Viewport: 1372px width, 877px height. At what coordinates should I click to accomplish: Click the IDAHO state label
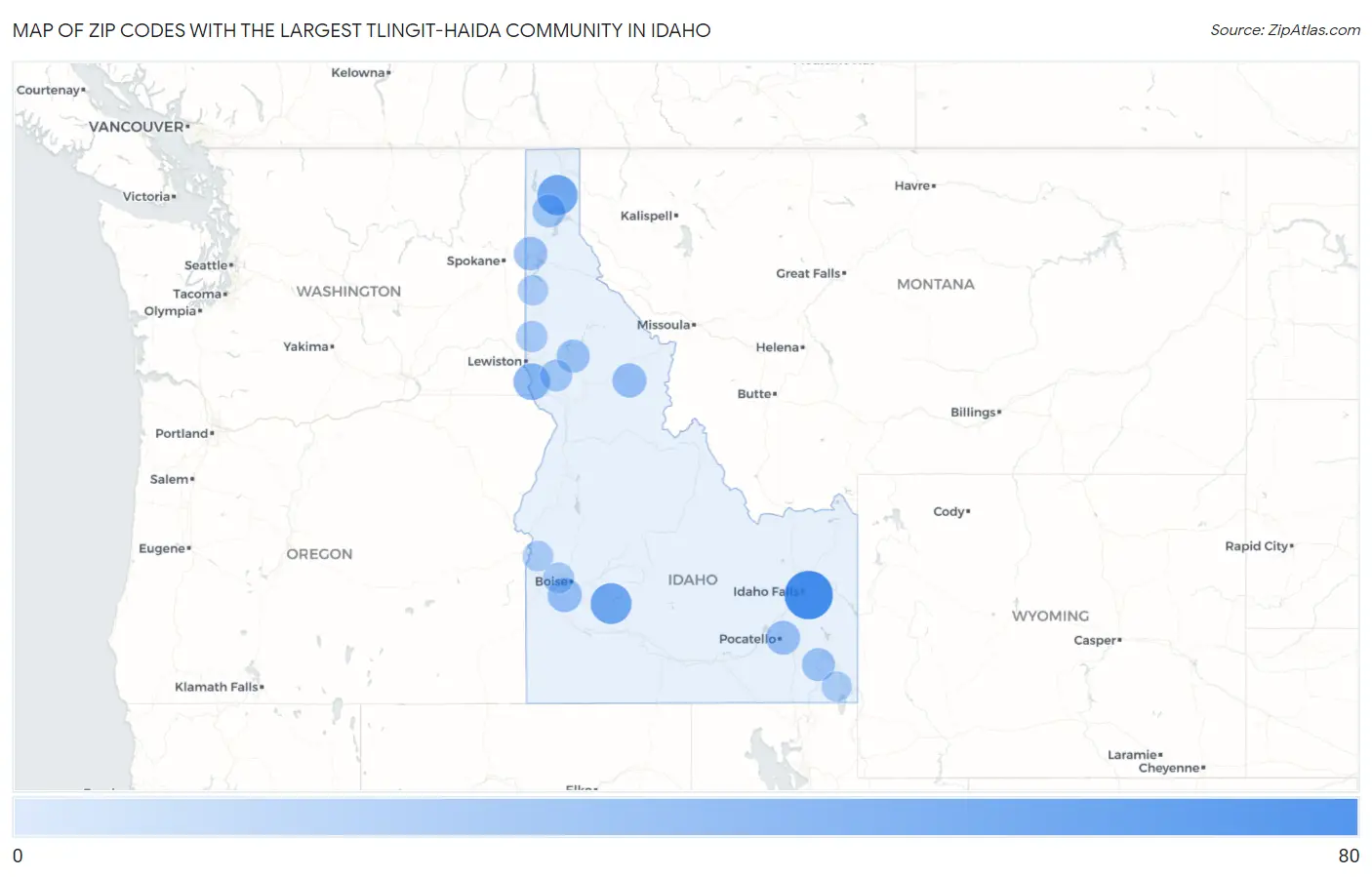point(693,579)
